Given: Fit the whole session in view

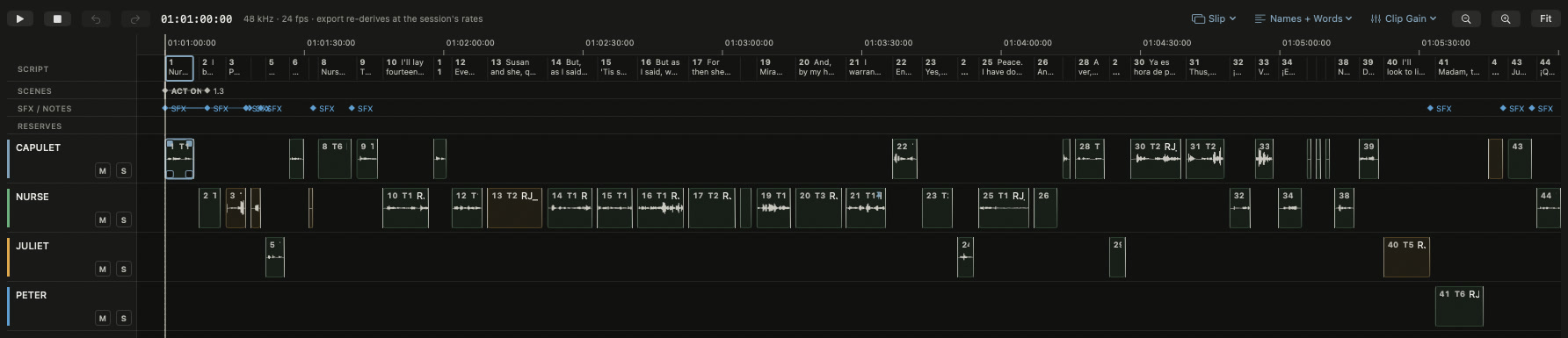Looking at the screenshot, I should [x=1545, y=18].
